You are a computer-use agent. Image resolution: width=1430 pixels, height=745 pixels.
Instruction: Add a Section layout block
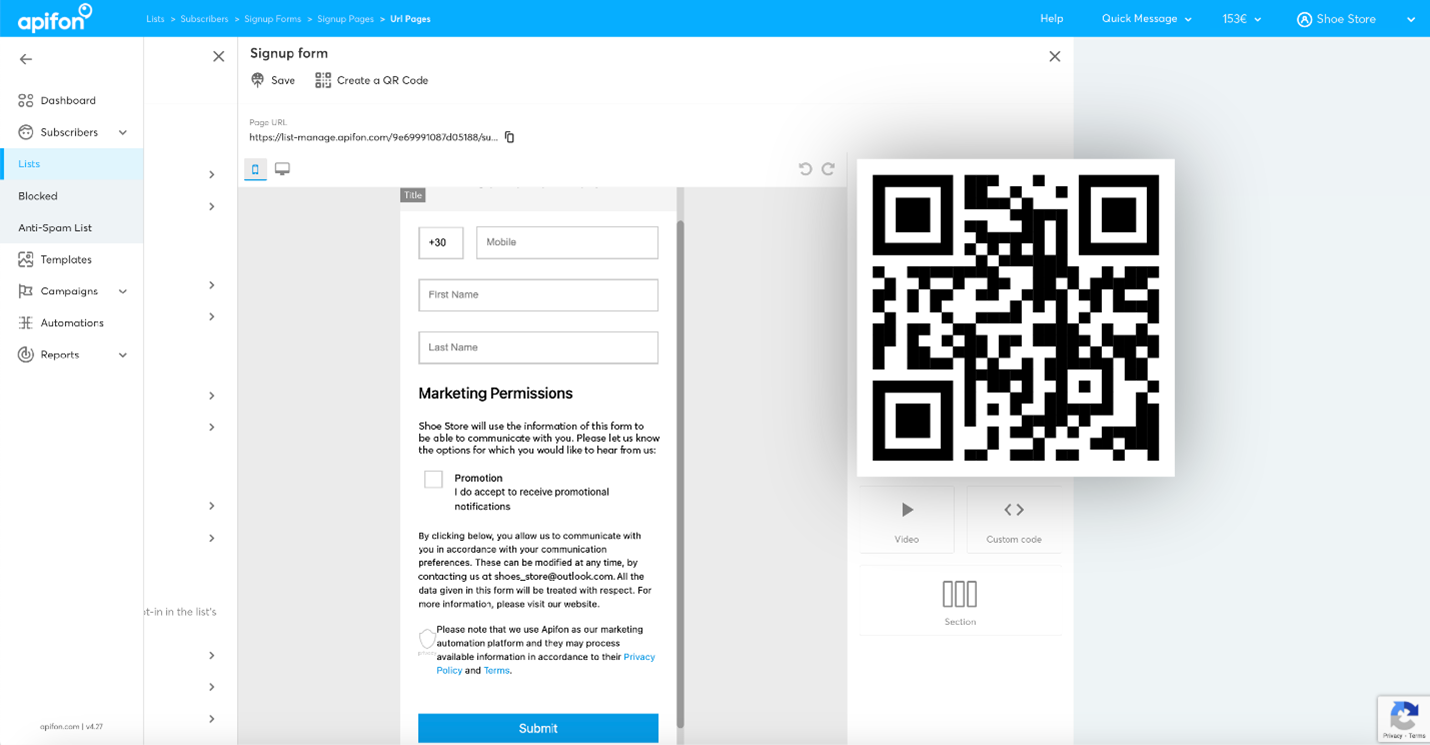(x=960, y=601)
